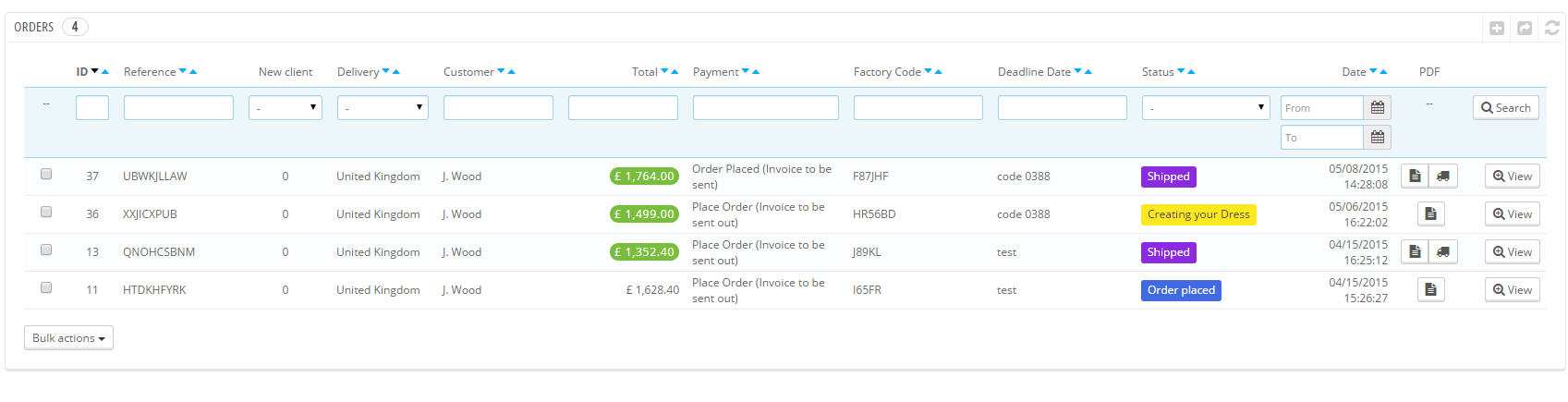Screen dimensions: 1568x402
Task: Open invoice PDF for order XXJICXPUB
Action: (x=1430, y=214)
